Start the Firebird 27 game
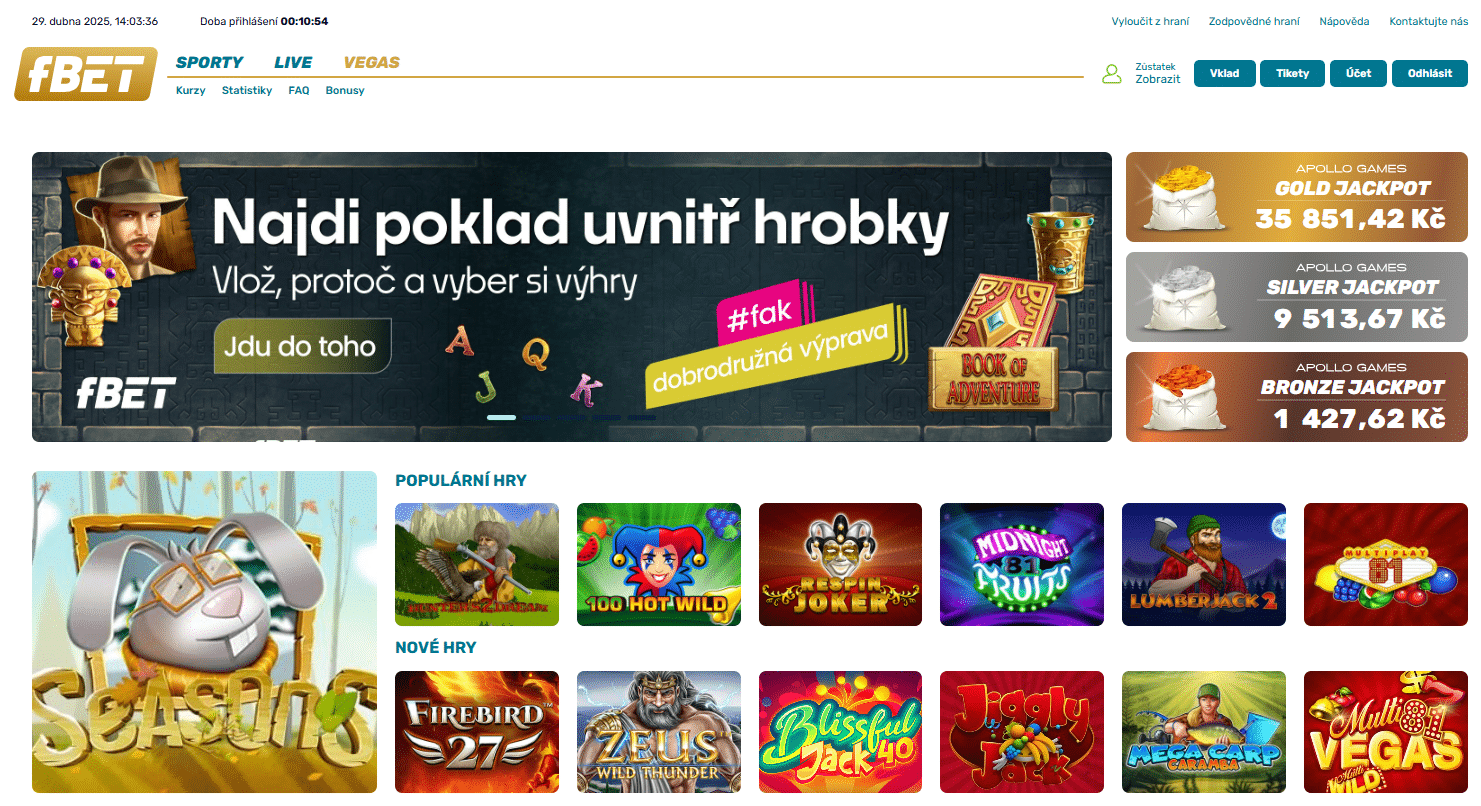This screenshot has height=806, width=1481. [477, 732]
